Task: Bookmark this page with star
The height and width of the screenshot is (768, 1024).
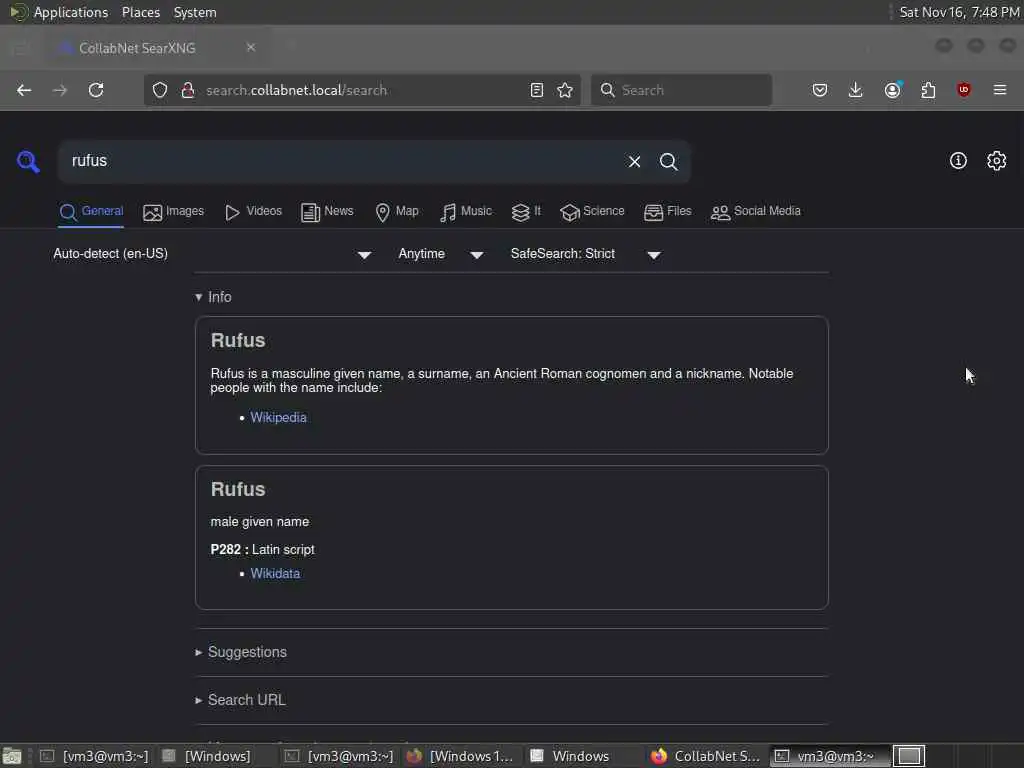Action: [x=566, y=90]
